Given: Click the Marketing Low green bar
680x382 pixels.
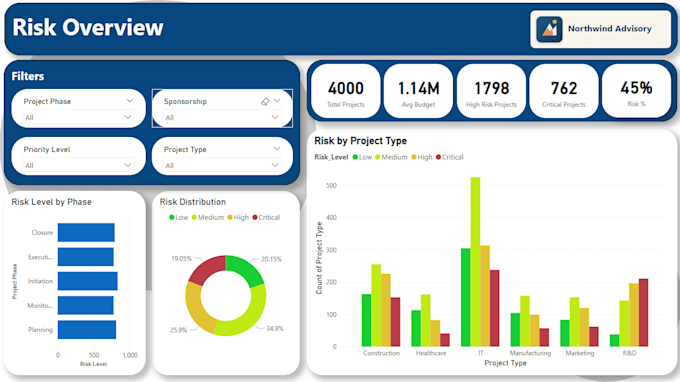Looking at the screenshot, I should pyautogui.click(x=565, y=333).
